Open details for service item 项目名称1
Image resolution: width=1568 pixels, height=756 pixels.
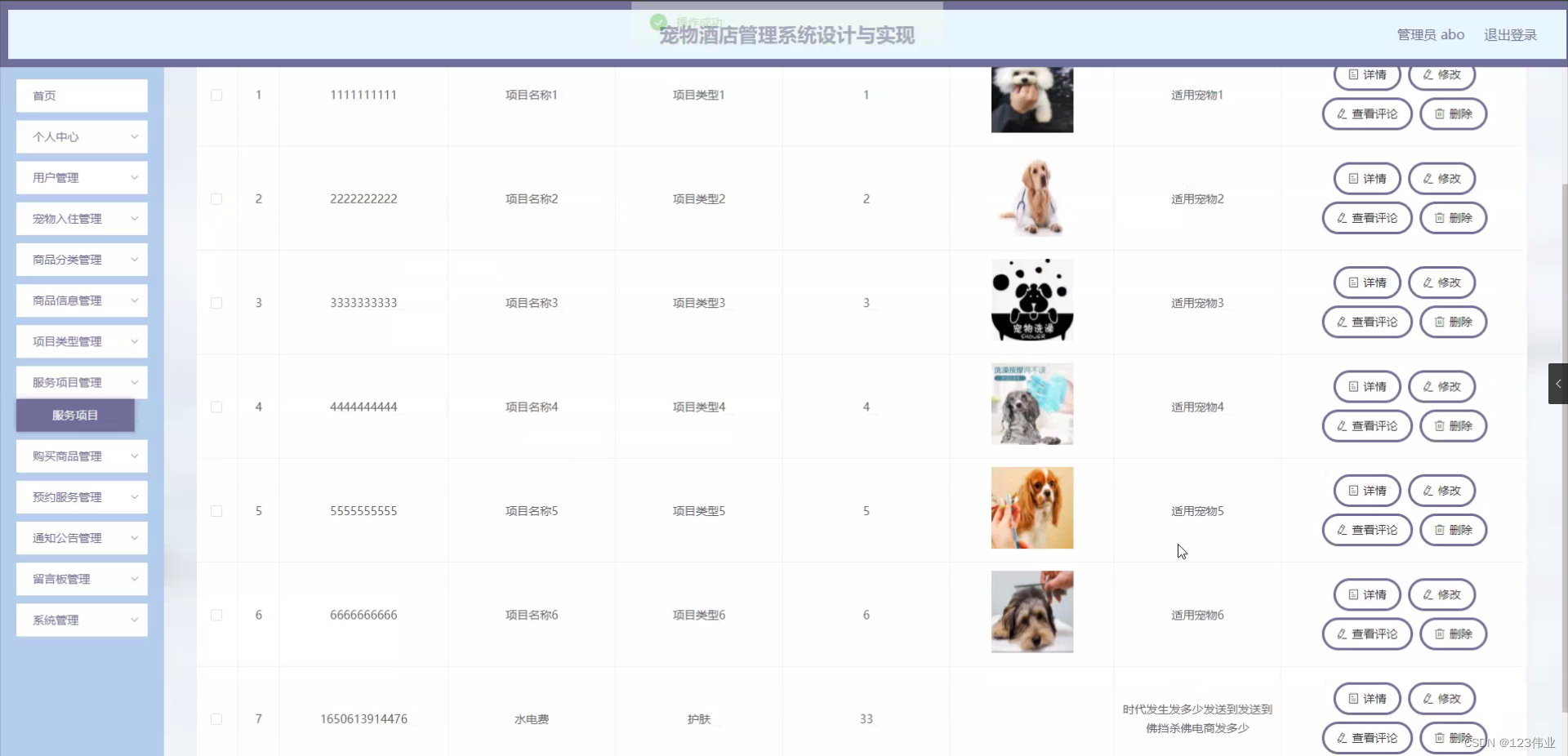click(1366, 74)
